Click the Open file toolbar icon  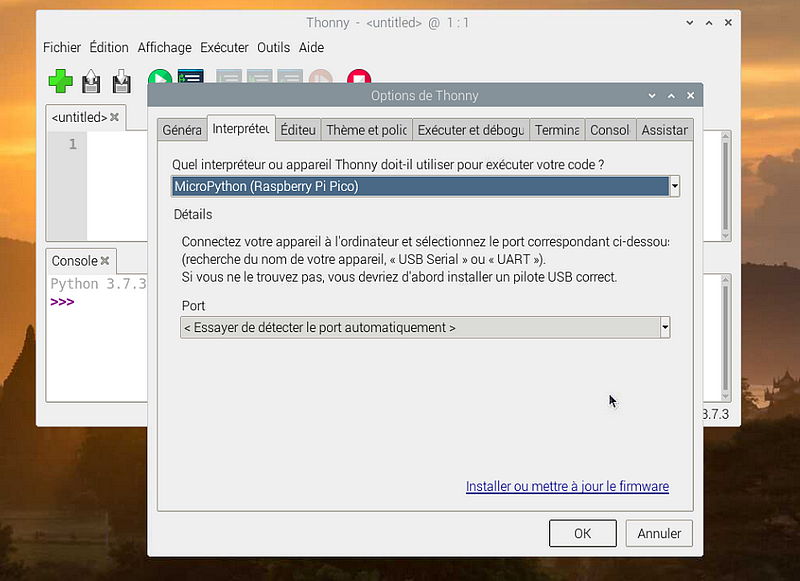tap(91, 81)
